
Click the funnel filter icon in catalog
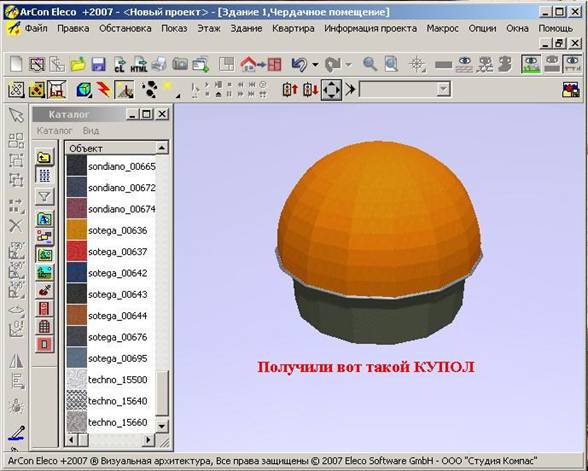[45, 196]
